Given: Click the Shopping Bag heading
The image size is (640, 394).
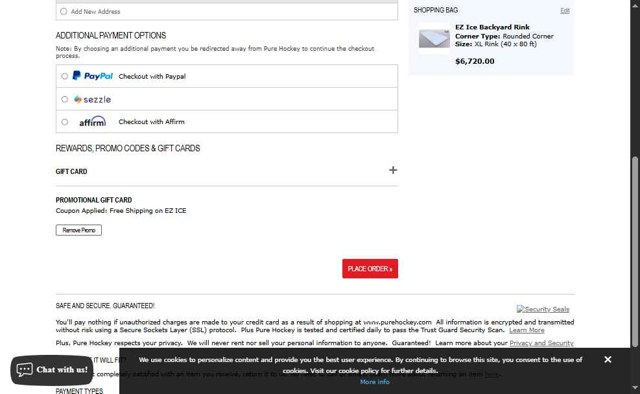Looking at the screenshot, I should pyautogui.click(x=436, y=10).
